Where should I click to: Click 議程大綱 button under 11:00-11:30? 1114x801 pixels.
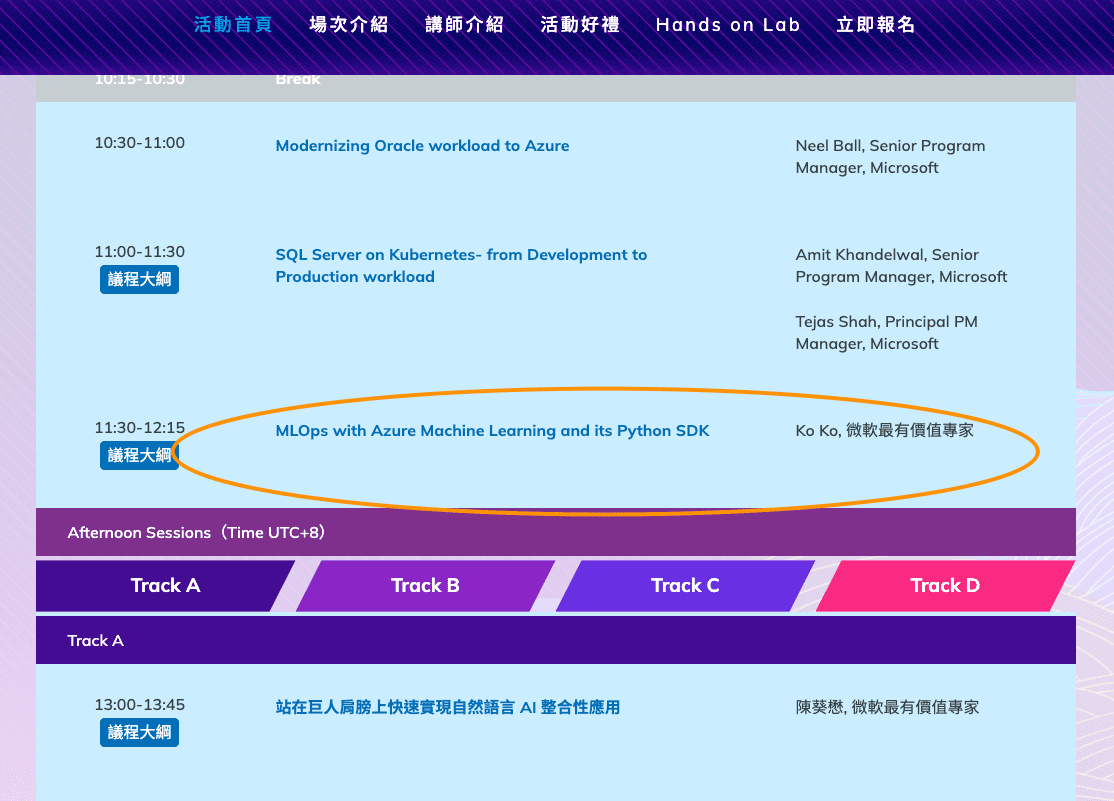pos(139,279)
